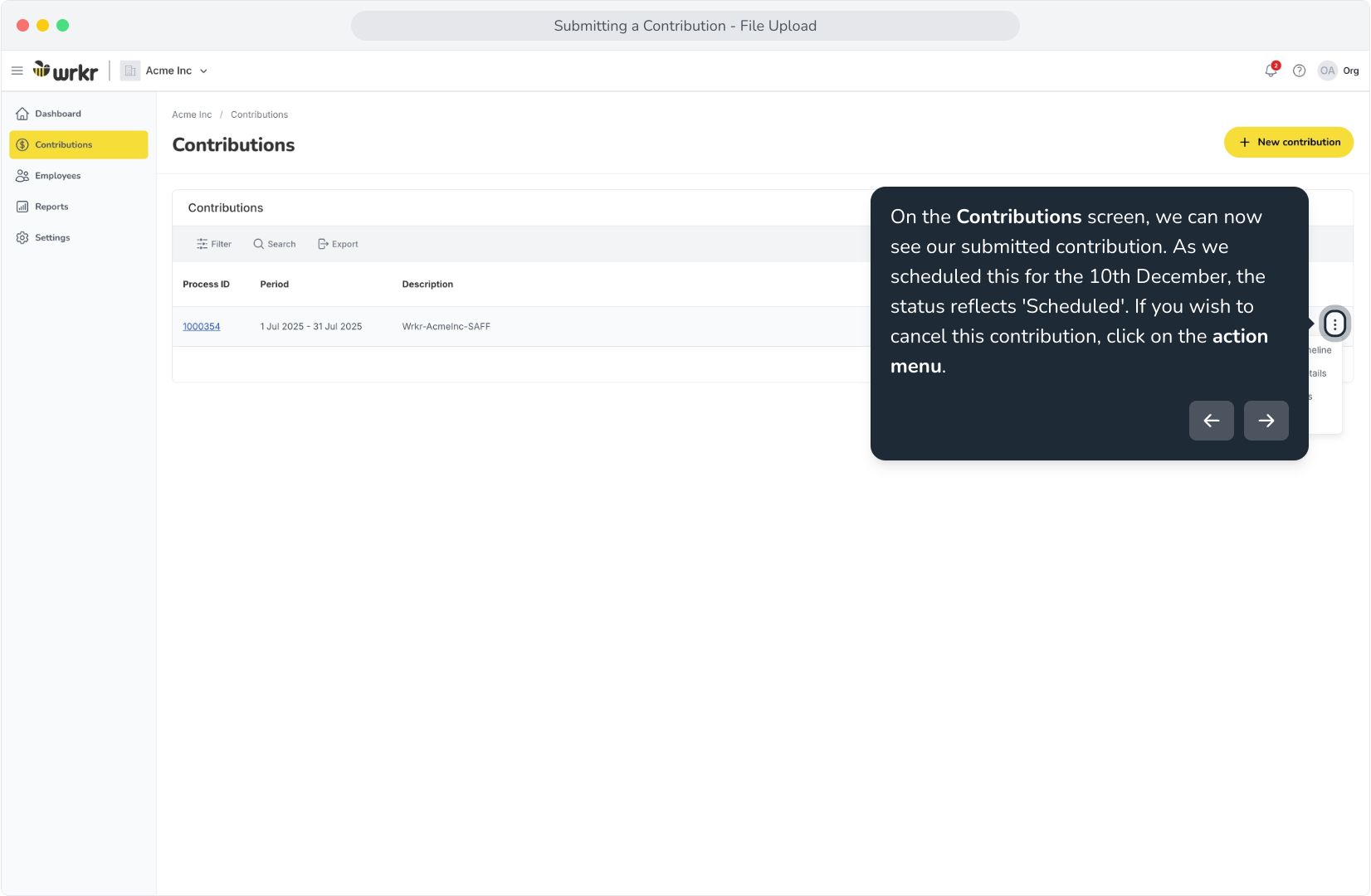Go to previous tour step arrow
The height and width of the screenshot is (896, 1371).
(x=1212, y=421)
